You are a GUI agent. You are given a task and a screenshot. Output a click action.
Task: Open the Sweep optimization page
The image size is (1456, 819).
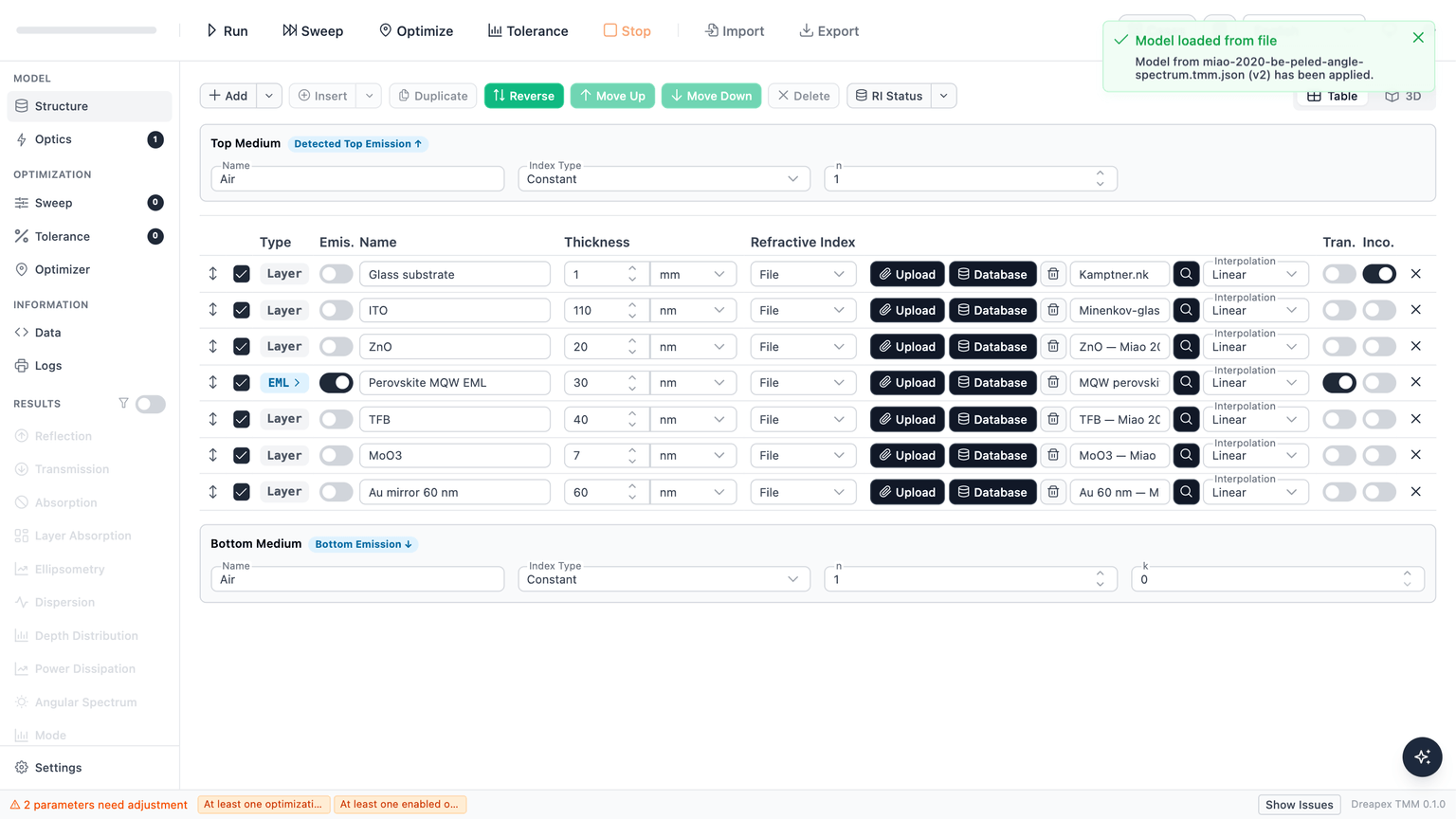[x=89, y=203]
